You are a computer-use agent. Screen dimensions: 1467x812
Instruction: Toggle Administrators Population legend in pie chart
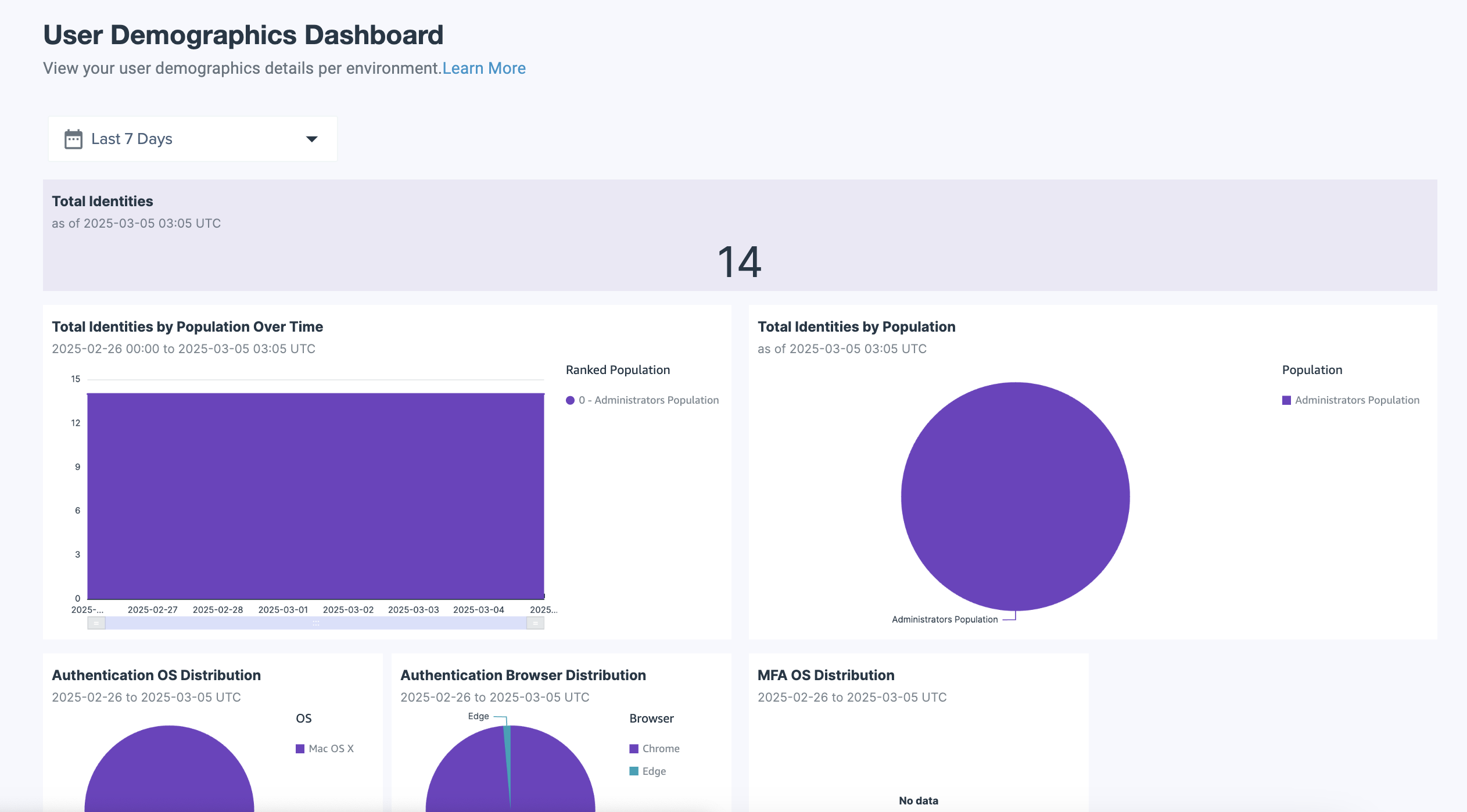click(x=1351, y=400)
